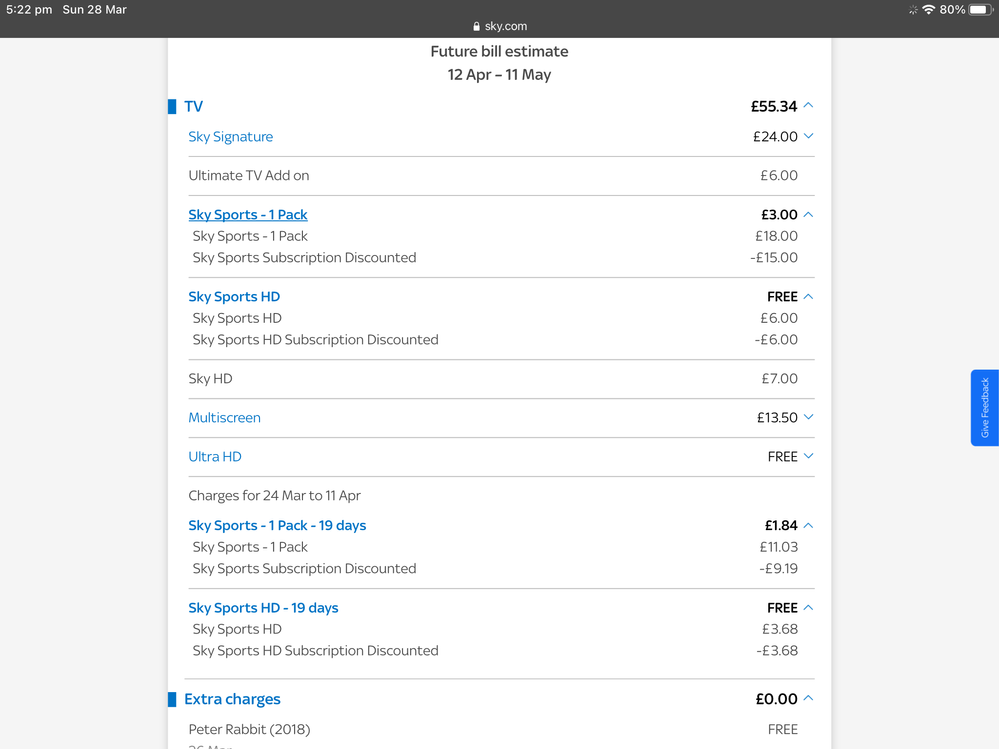This screenshot has width=999, height=749.
Task: Collapse the TV section chevron
Action: click(808, 106)
